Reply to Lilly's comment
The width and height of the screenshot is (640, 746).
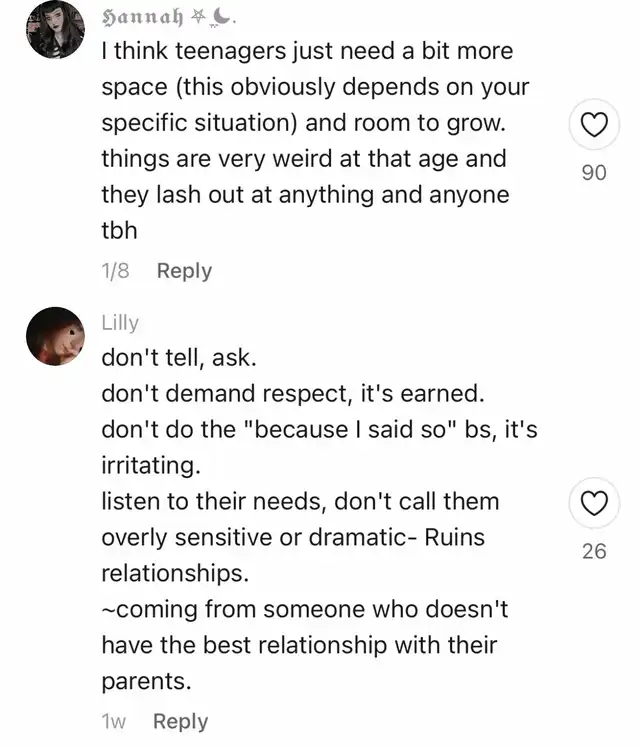[180, 721]
